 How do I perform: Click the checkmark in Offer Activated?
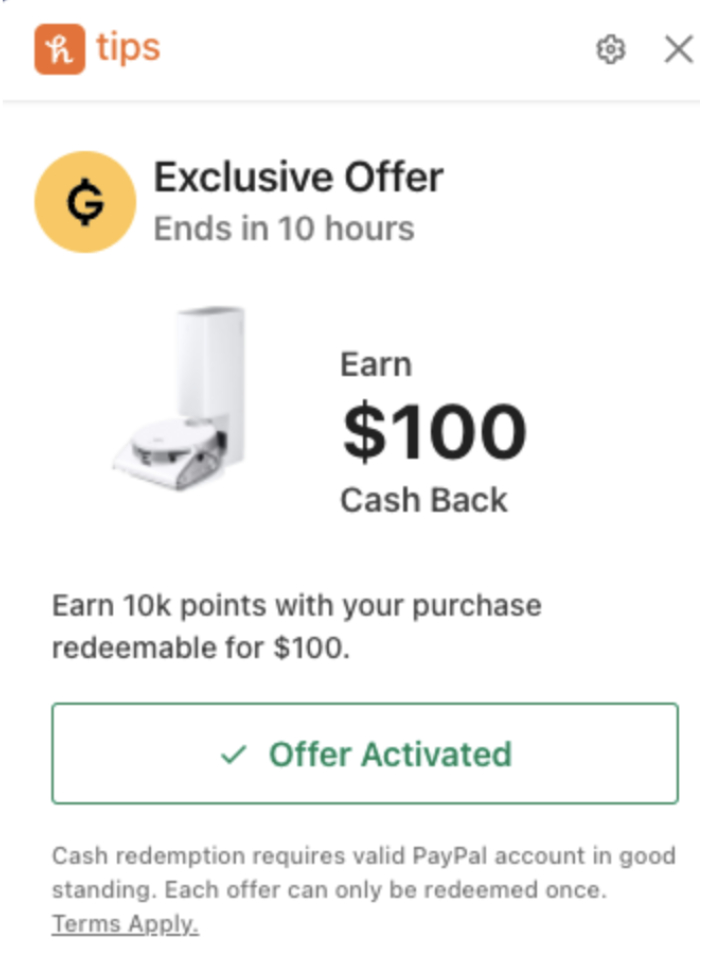233,755
